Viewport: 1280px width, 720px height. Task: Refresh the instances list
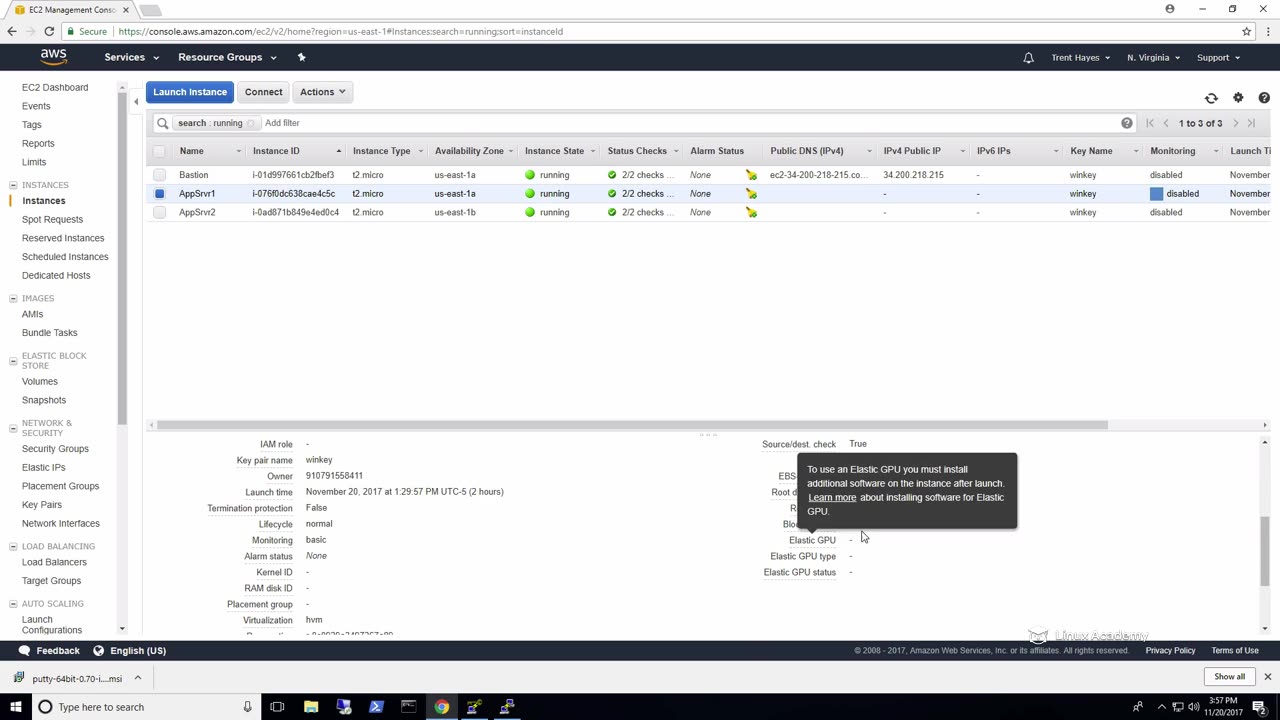pyautogui.click(x=1211, y=98)
